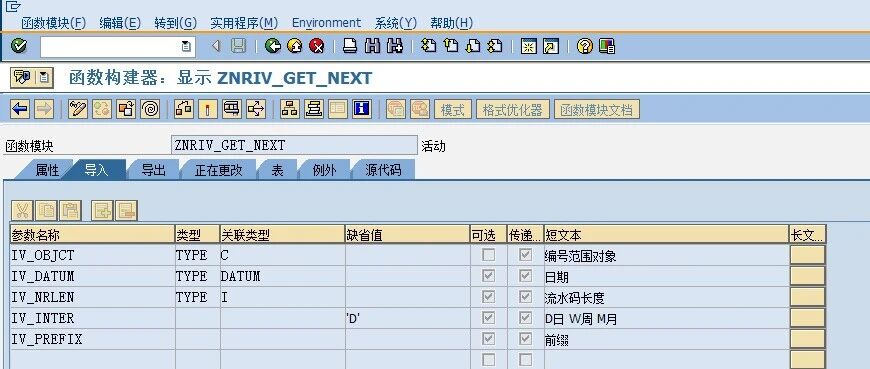The height and width of the screenshot is (369, 870).
Task: Click the Check syntax icon
Action: click(184, 109)
